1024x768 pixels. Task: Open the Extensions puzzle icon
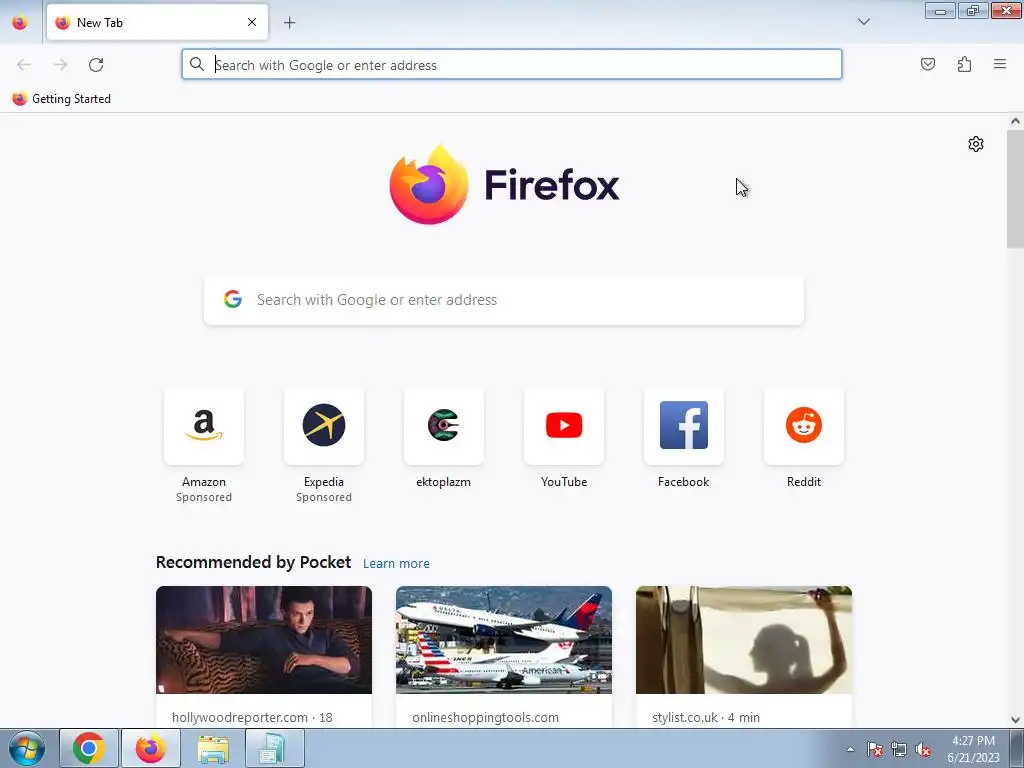coord(964,64)
